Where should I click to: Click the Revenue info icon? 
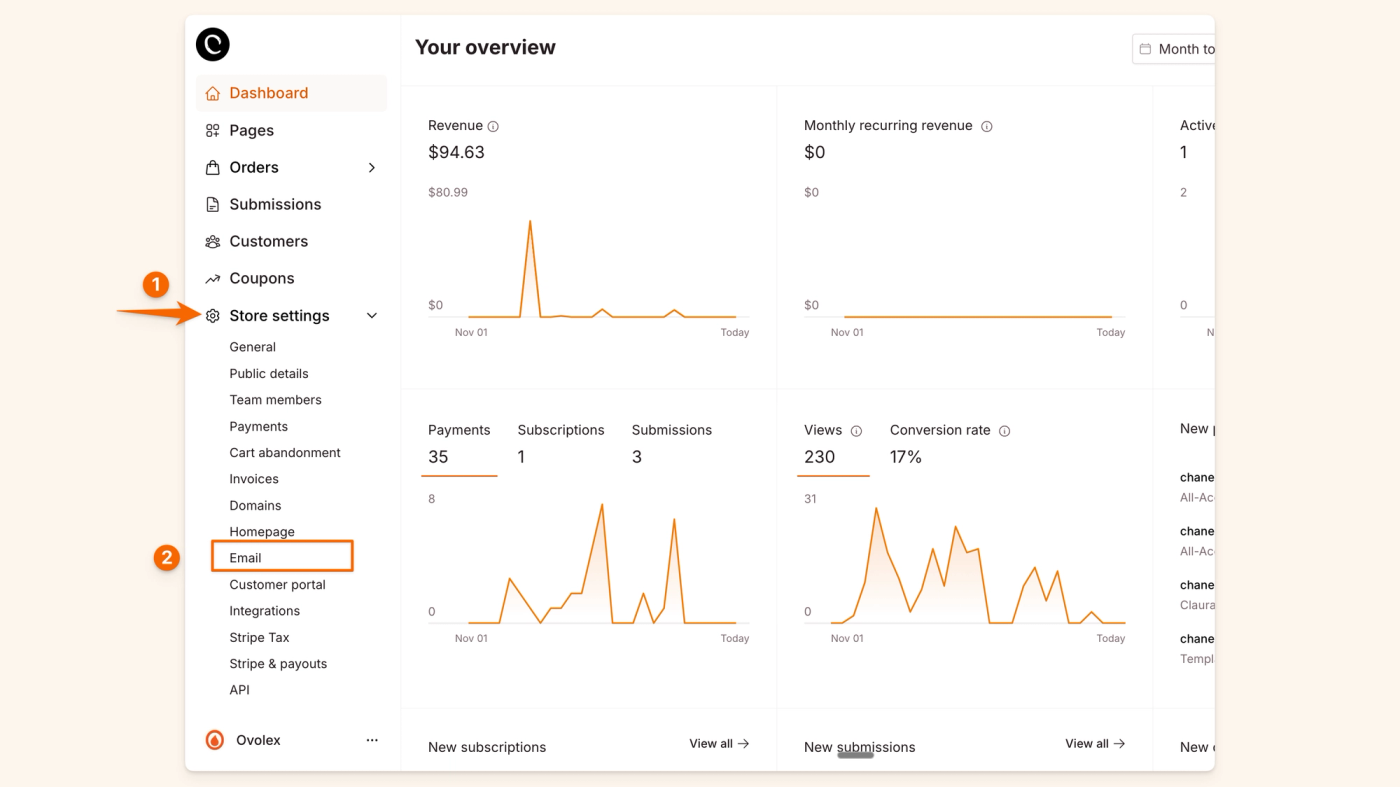(493, 126)
